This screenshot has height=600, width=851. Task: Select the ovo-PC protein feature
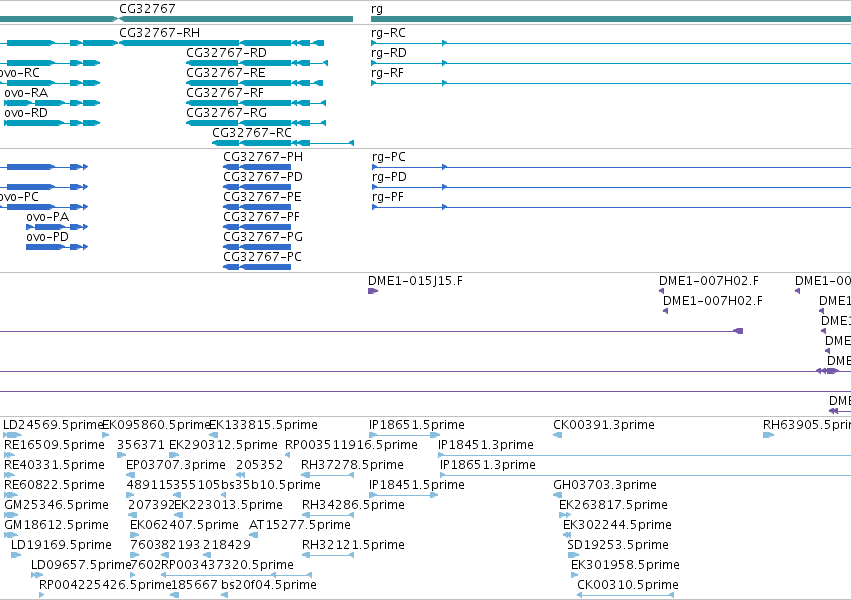[x=44, y=207]
